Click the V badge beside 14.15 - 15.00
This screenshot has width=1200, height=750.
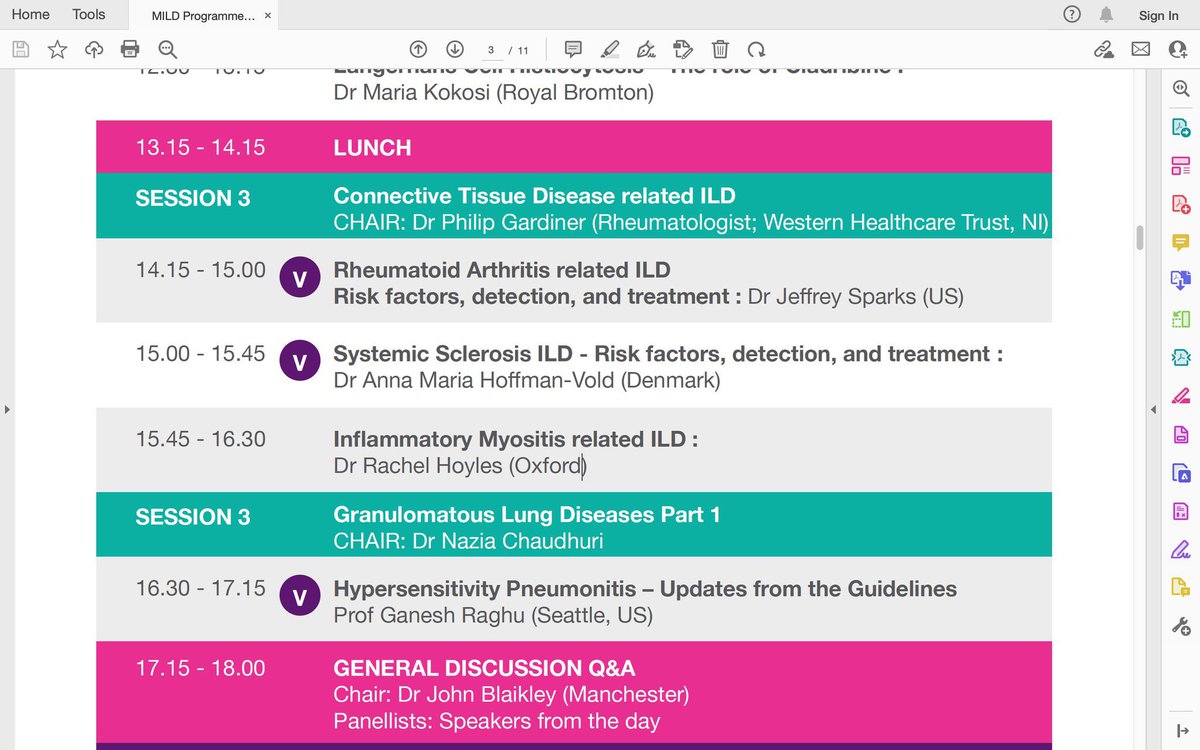click(299, 276)
